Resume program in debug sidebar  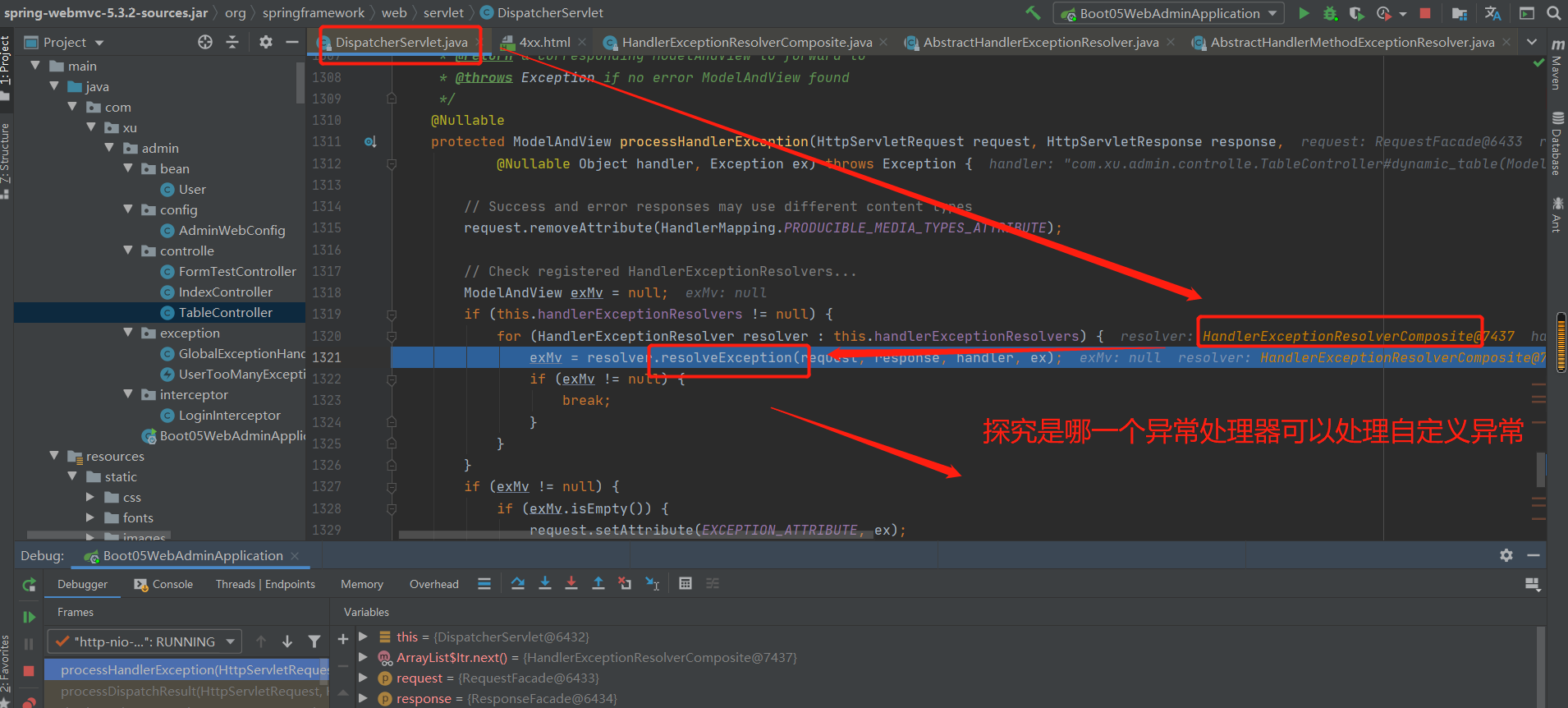[29, 617]
